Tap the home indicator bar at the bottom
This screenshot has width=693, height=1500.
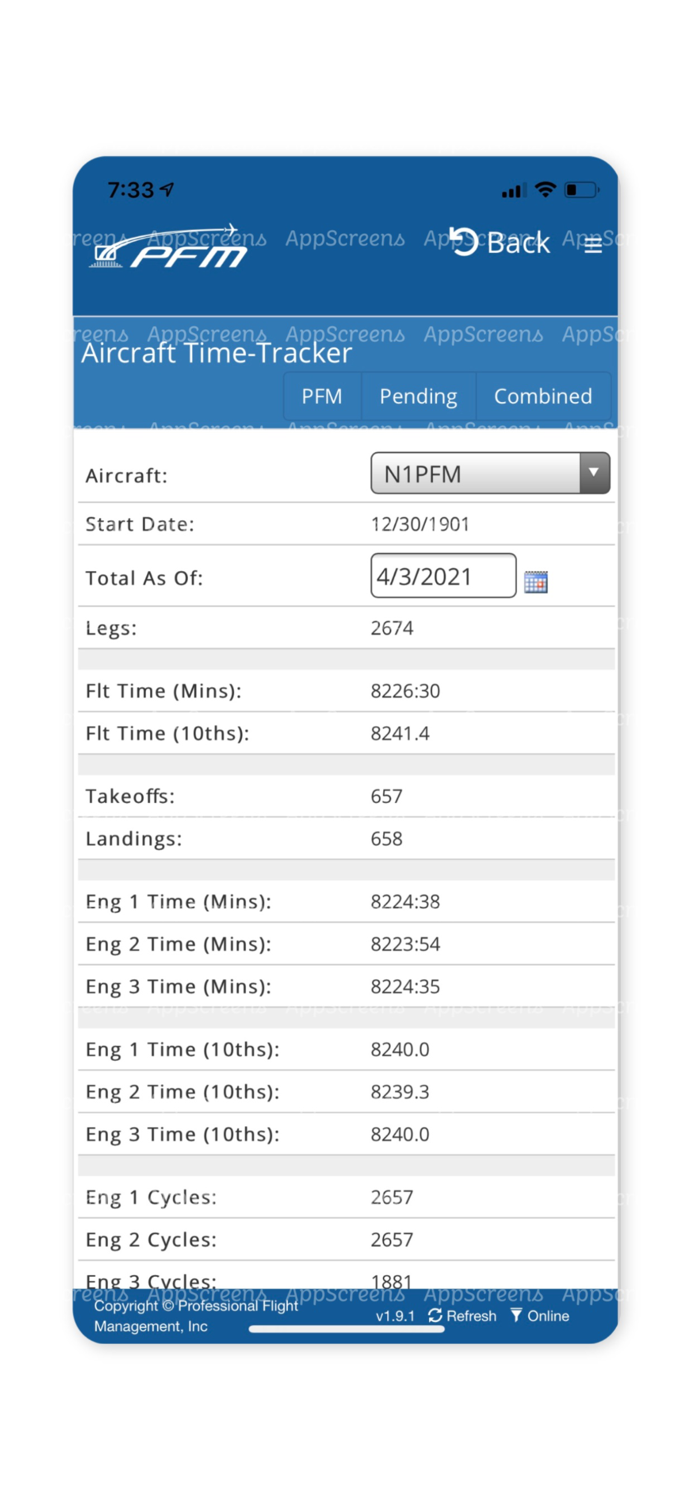345,1330
